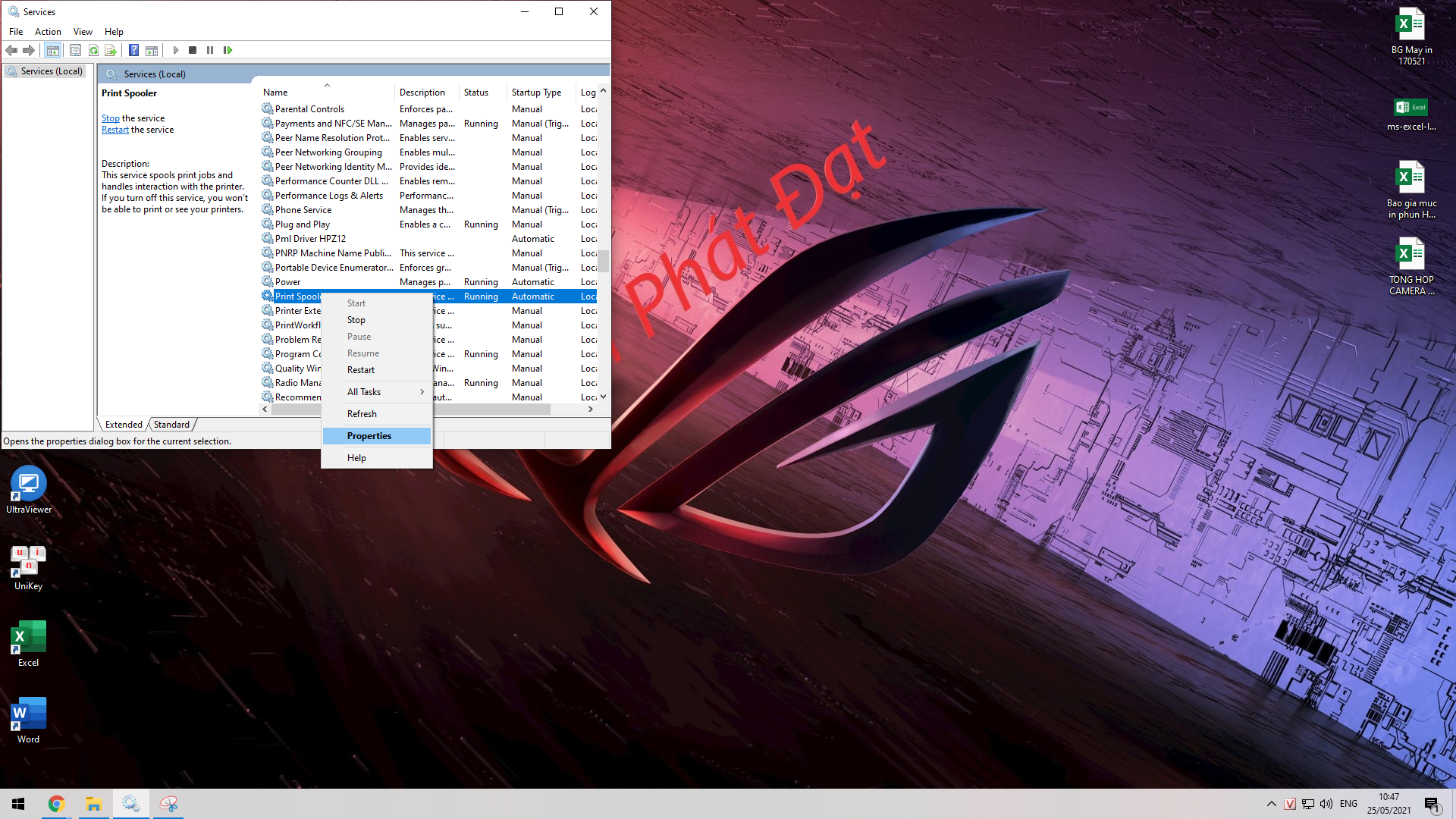Viewport: 1456px width, 819px height.
Task: Switch to the Extended tab
Action: point(124,425)
